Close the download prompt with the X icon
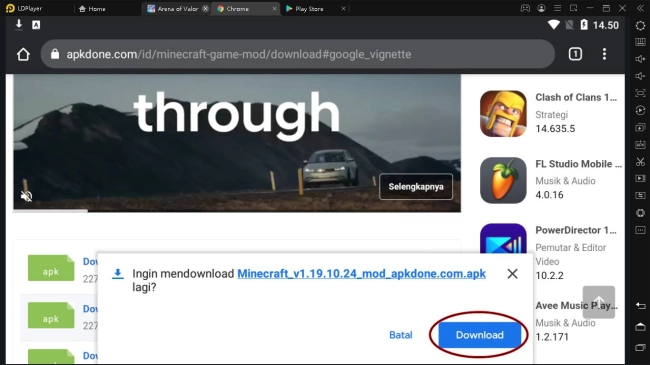This screenshot has width=650, height=365. [x=512, y=274]
